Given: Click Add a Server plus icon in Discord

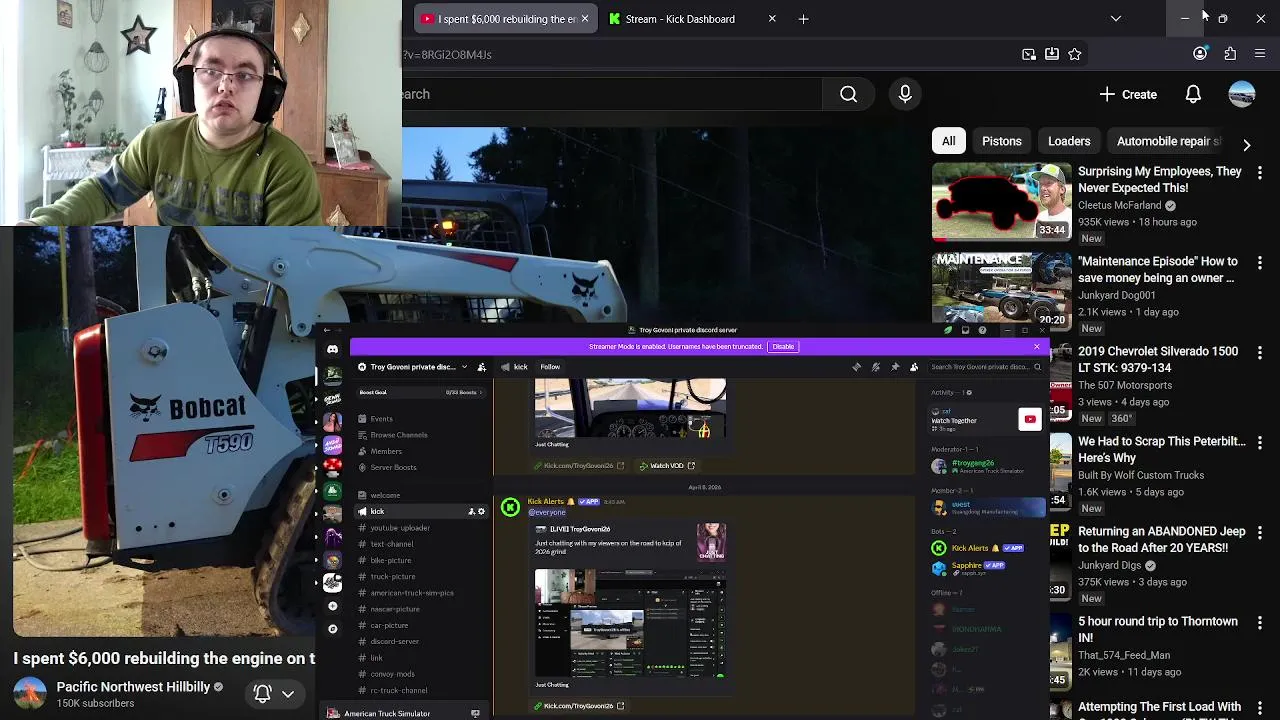Looking at the screenshot, I should click(333, 606).
